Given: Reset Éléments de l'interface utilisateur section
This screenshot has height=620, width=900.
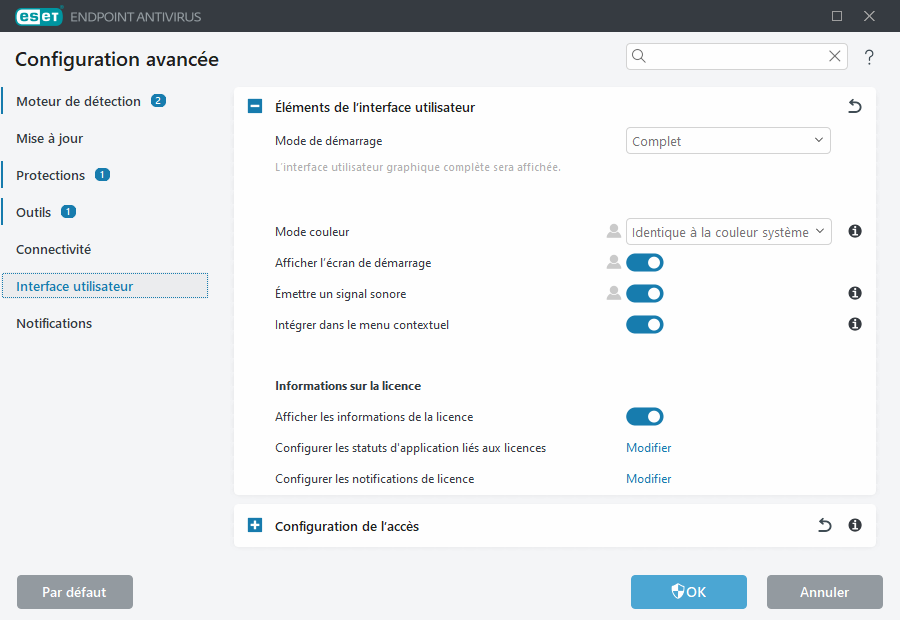Looking at the screenshot, I should [855, 106].
